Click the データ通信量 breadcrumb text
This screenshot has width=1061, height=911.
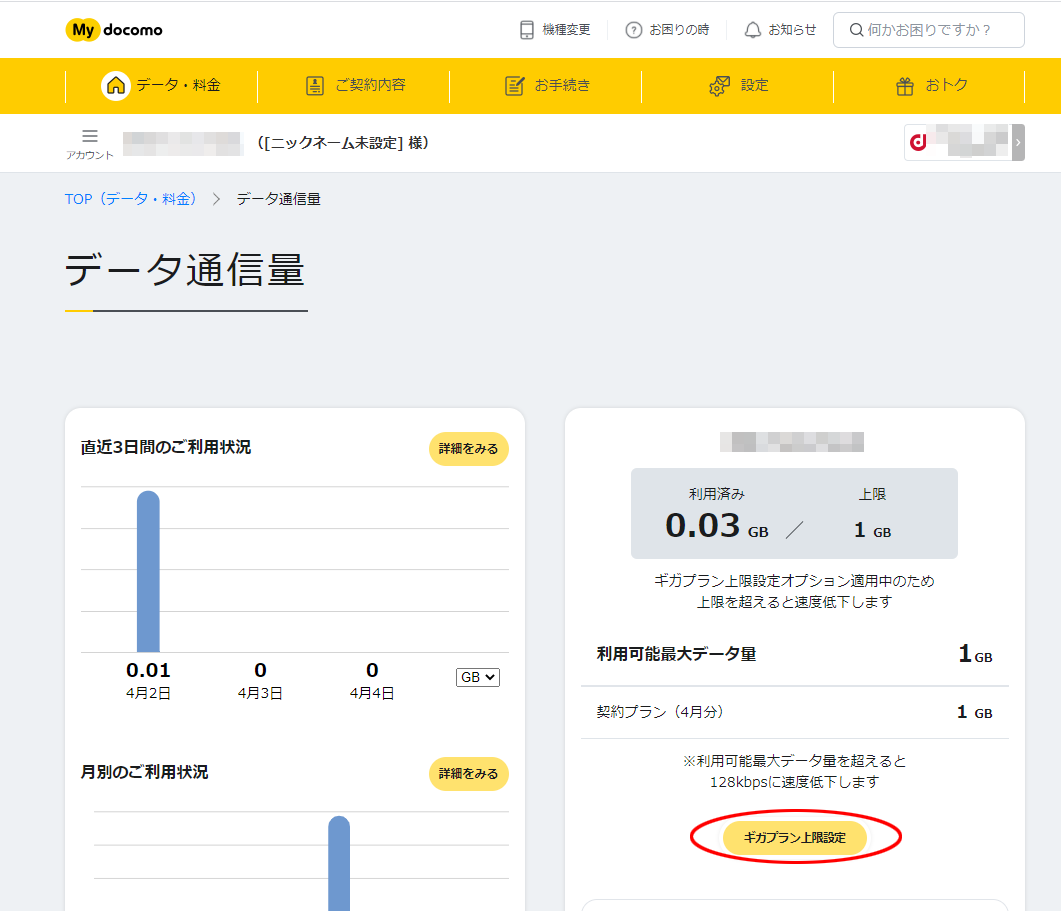click(x=279, y=199)
